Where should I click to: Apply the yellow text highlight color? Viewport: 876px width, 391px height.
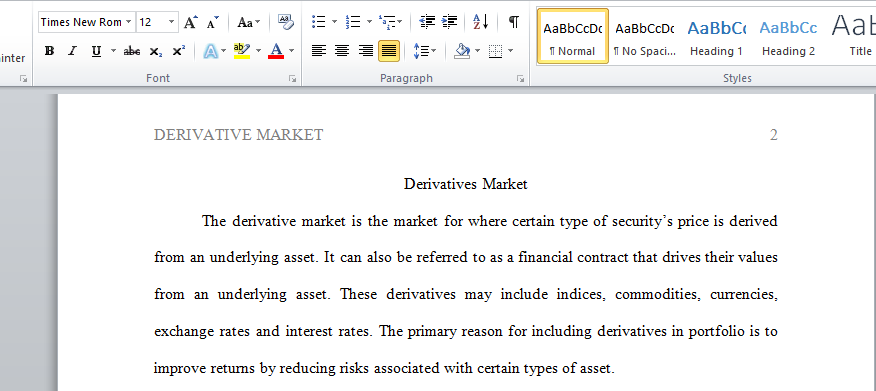[x=242, y=51]
